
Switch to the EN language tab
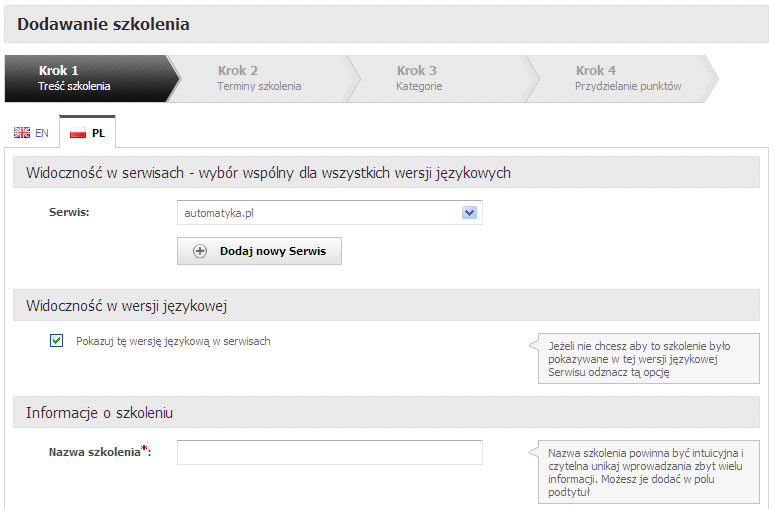[x=32, y=132]
